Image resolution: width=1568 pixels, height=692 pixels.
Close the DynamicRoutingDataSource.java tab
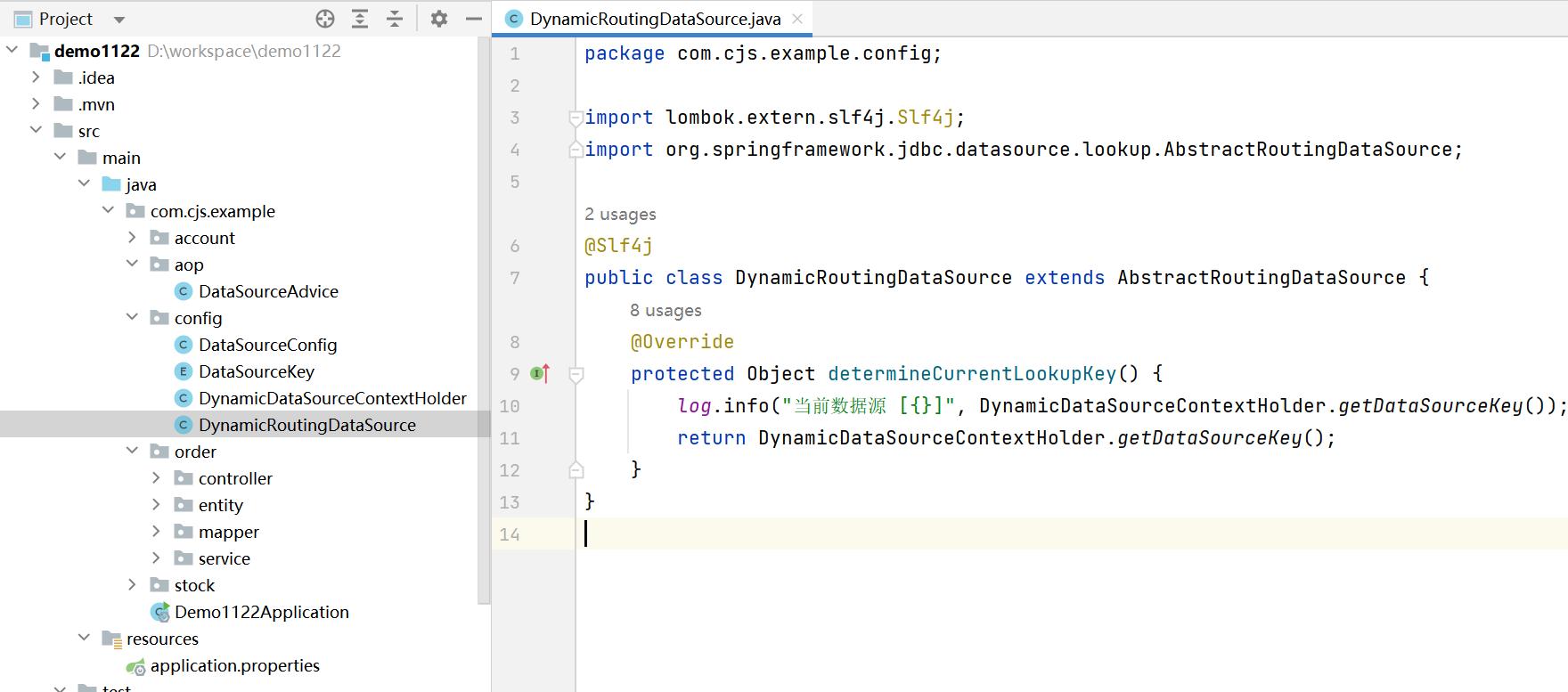click(x=797, y=19)
